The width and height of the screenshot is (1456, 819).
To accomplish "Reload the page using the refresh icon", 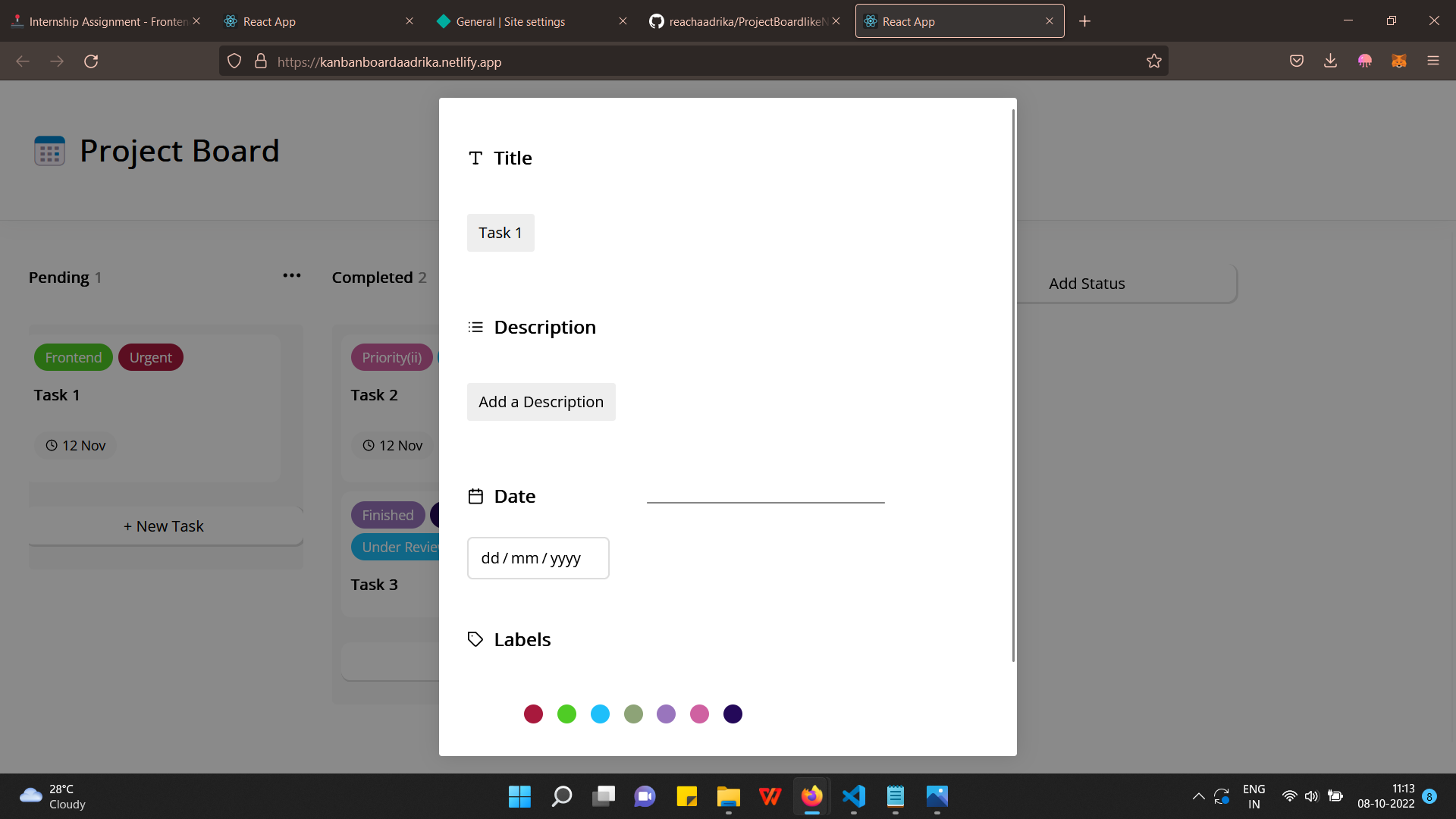I will coord(91,61).
